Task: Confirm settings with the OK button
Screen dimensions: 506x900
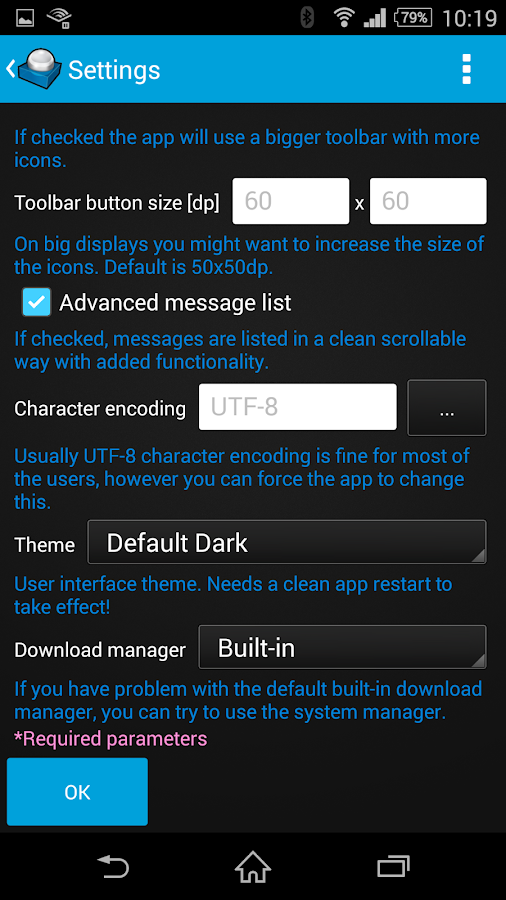Action: click(x=77, y=792)
